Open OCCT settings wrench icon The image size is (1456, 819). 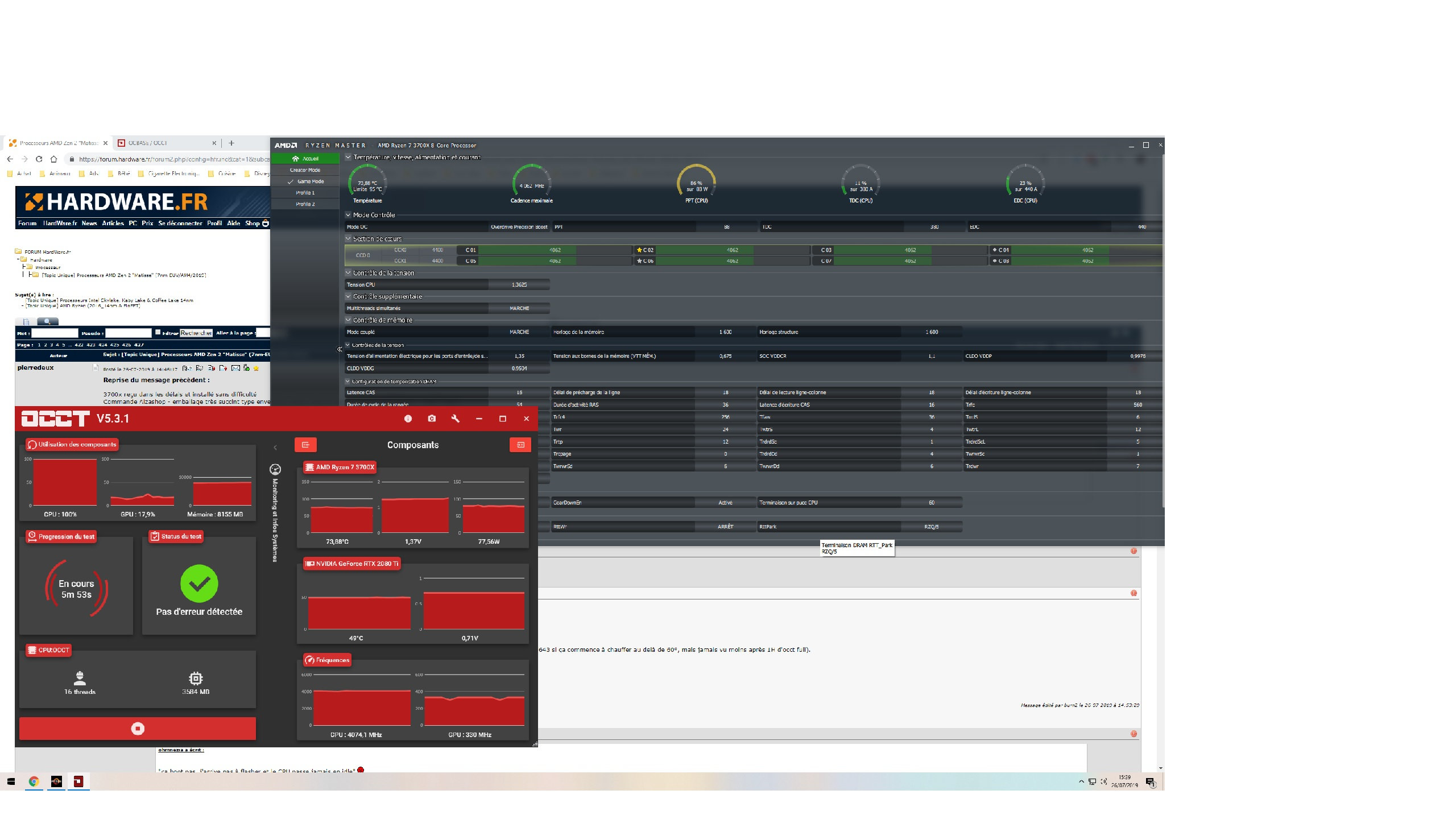pos(455,419)
